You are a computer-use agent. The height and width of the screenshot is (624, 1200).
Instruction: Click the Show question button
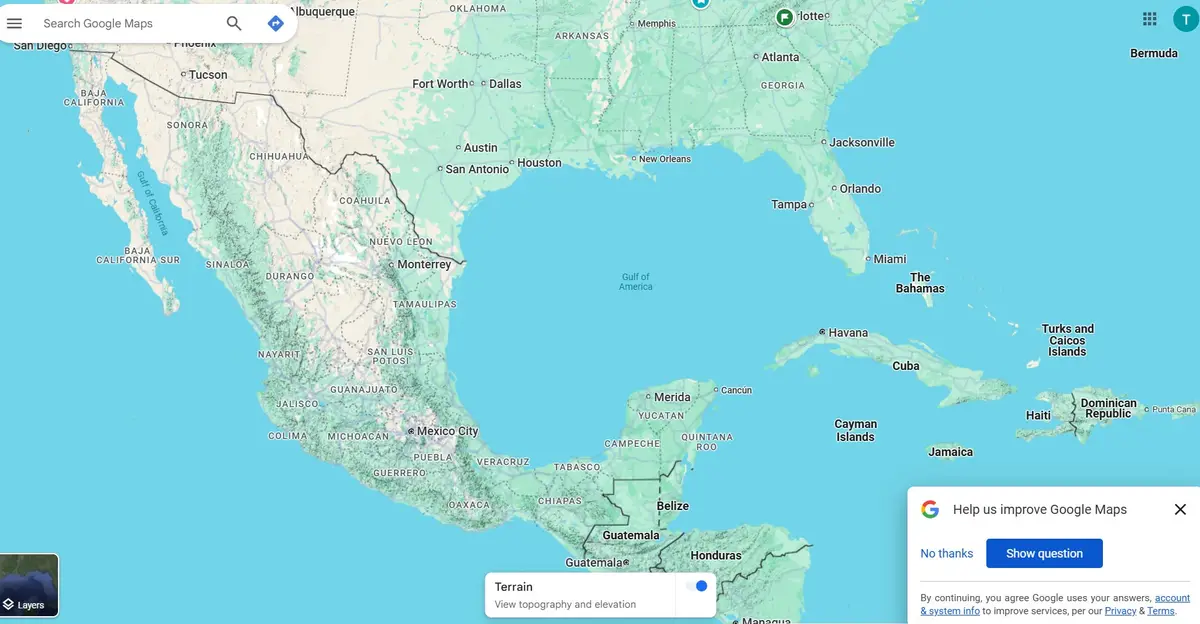click(1044, 553)
